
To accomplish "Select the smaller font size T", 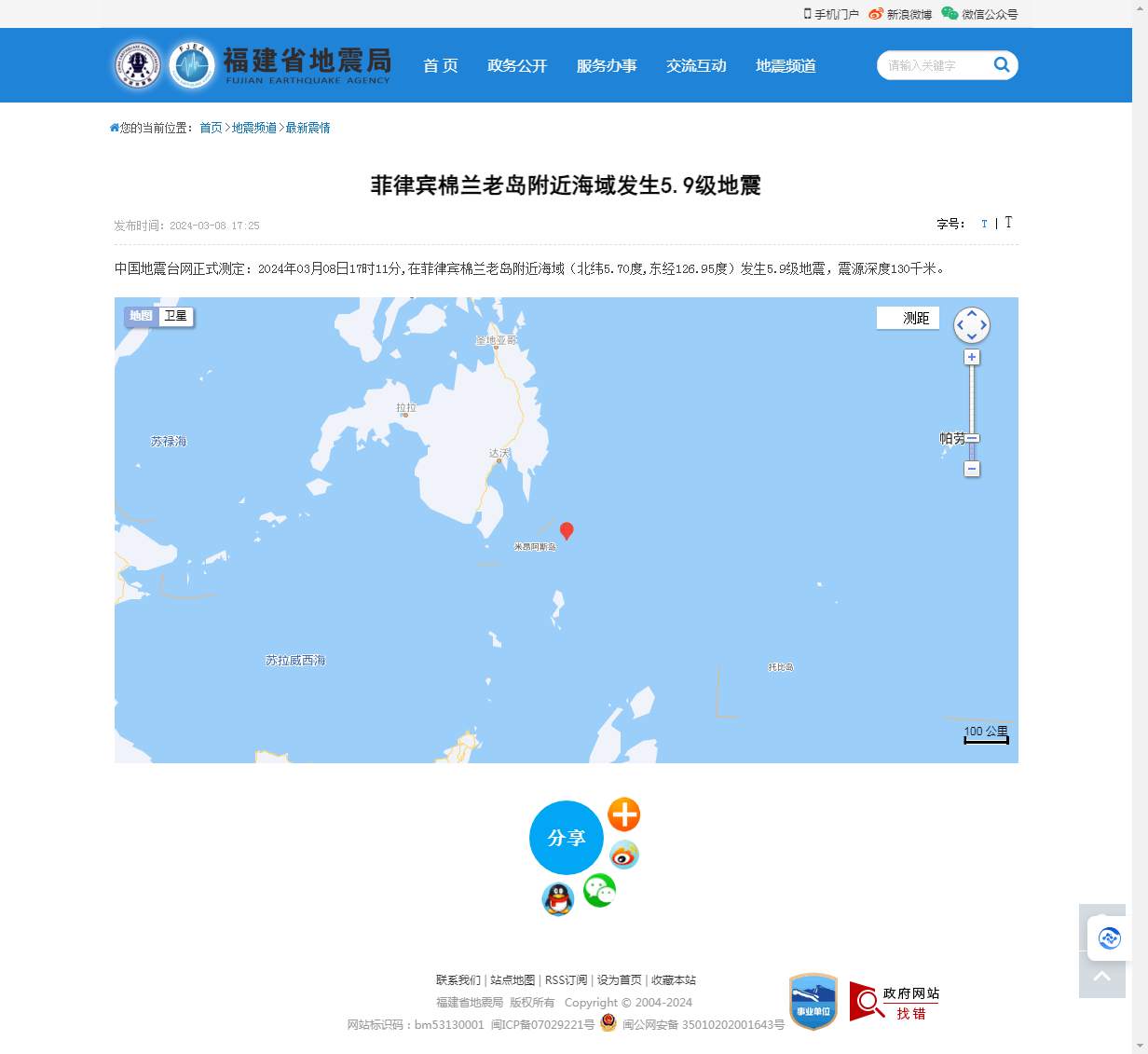I will tap(984, 224).
